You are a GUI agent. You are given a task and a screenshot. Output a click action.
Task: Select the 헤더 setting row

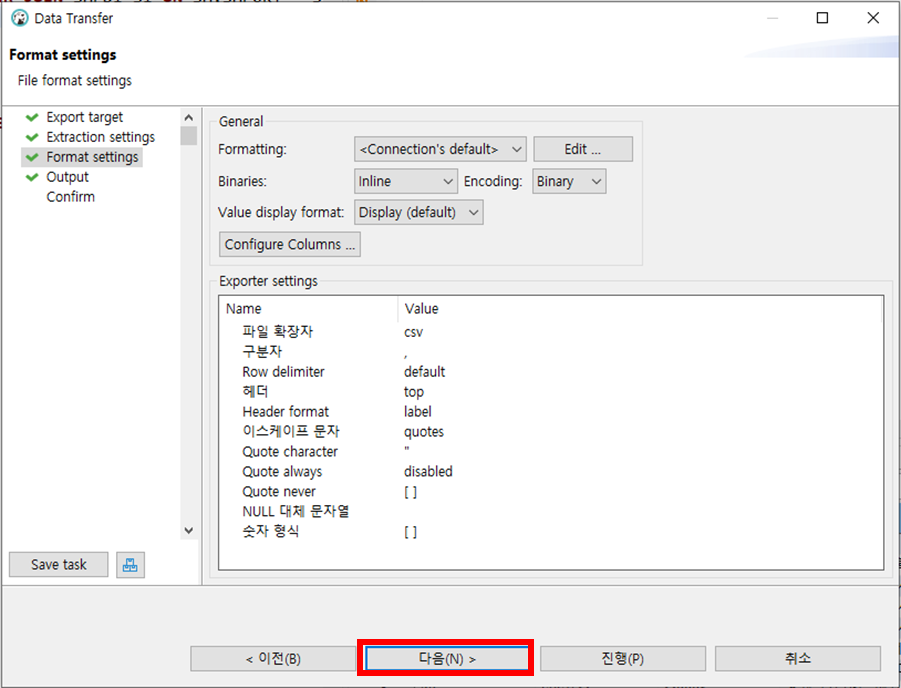(255, 392)
